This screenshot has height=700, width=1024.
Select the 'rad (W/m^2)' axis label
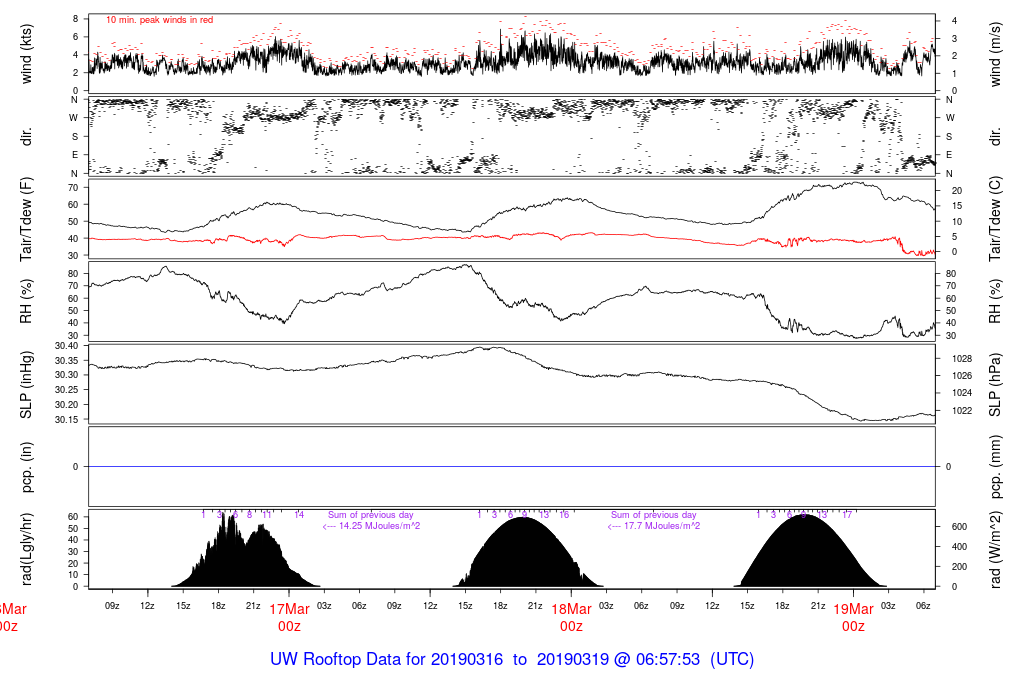point(995,550)
